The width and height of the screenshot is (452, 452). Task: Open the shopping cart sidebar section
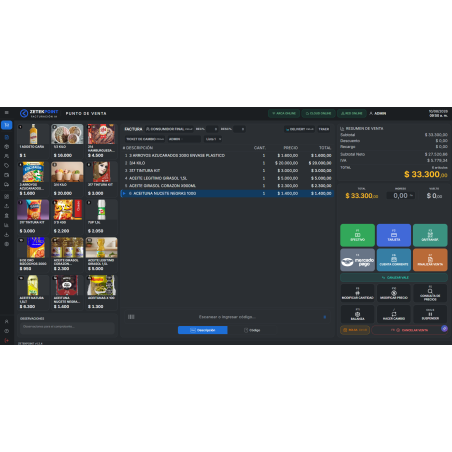click(x=7, y=125)
